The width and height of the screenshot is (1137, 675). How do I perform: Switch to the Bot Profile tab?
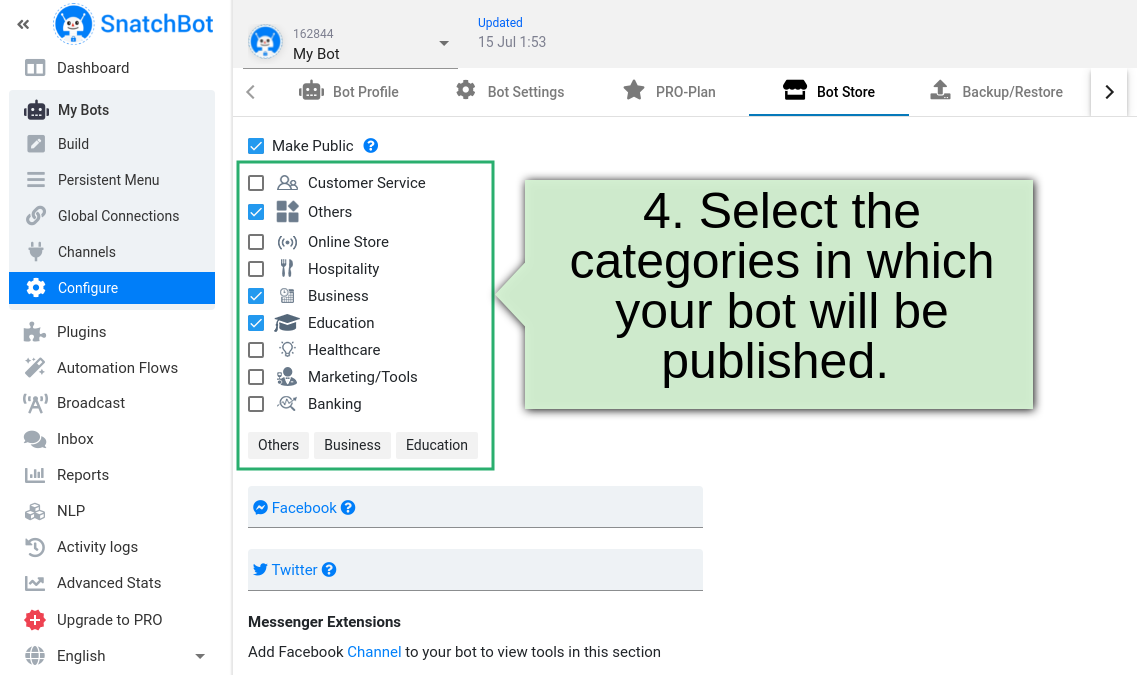(349, 92)
